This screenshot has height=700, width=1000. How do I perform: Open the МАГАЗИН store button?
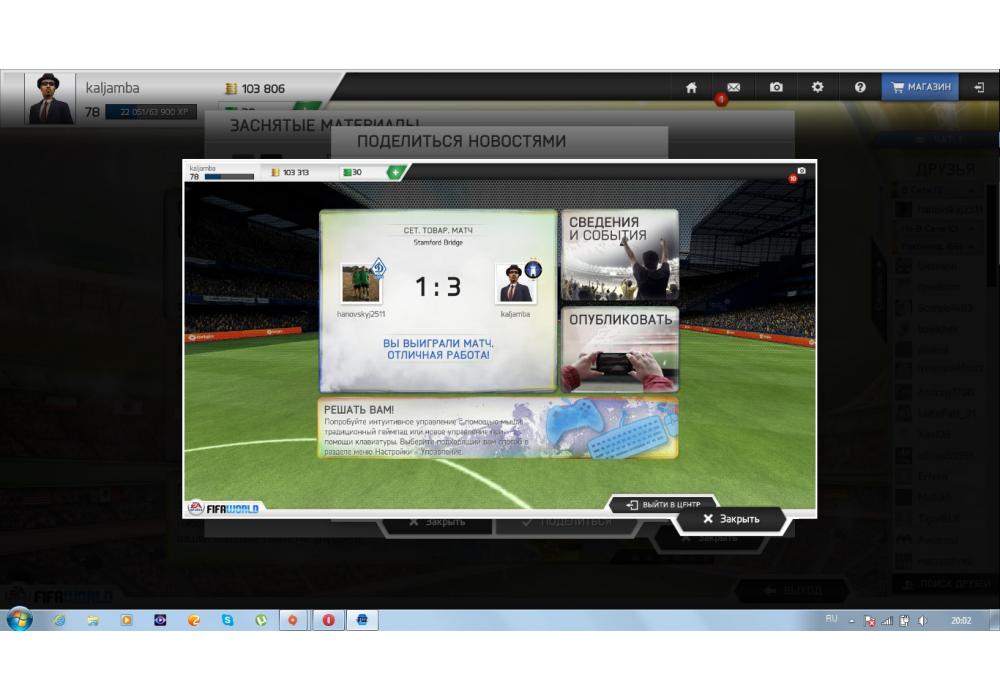coord(919,88)
